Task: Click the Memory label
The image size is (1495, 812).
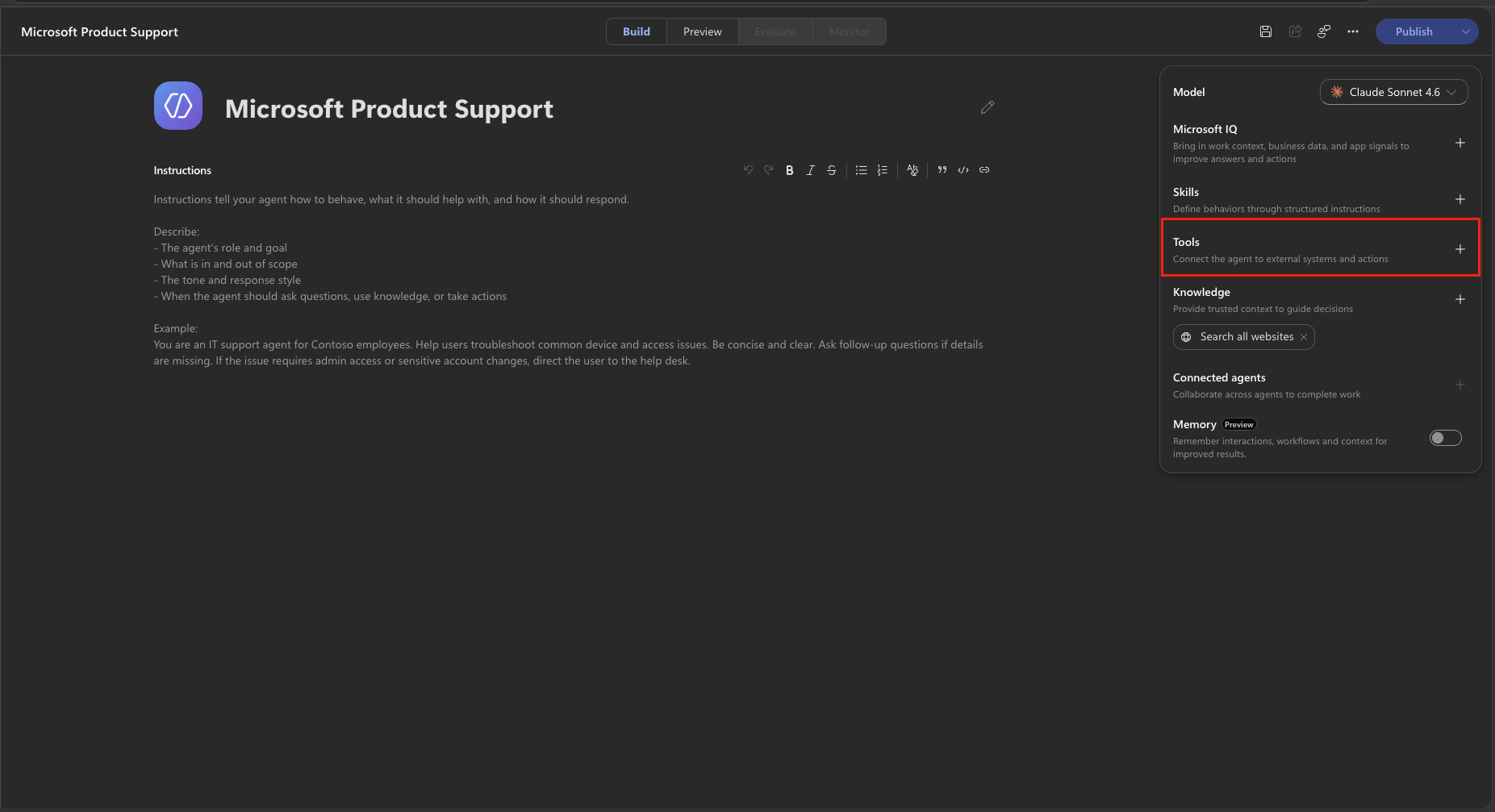Action: click(x=1195, y=424)
